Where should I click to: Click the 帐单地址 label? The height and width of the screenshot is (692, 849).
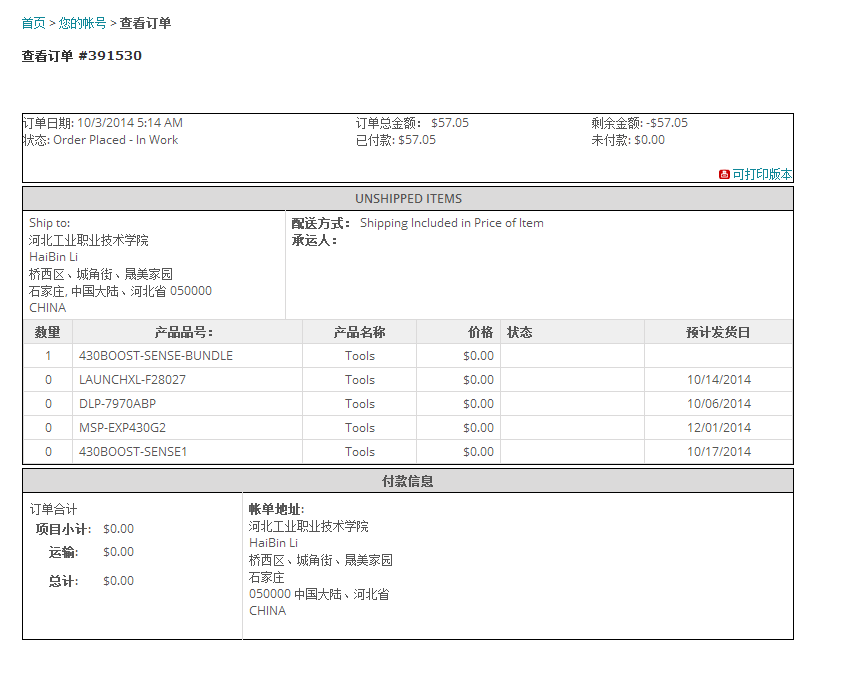point(277,509)
